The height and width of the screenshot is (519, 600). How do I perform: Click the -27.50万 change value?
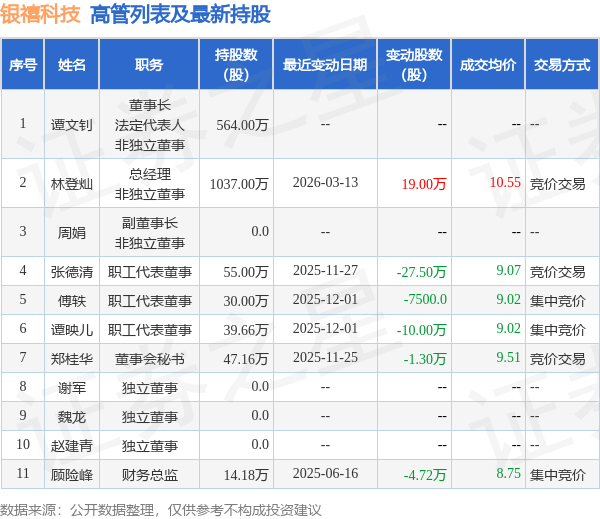[x=421, y=272]
